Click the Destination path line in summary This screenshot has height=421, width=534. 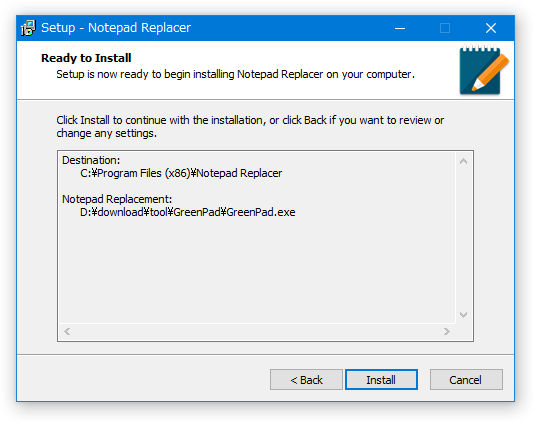[x=181, y=173]
